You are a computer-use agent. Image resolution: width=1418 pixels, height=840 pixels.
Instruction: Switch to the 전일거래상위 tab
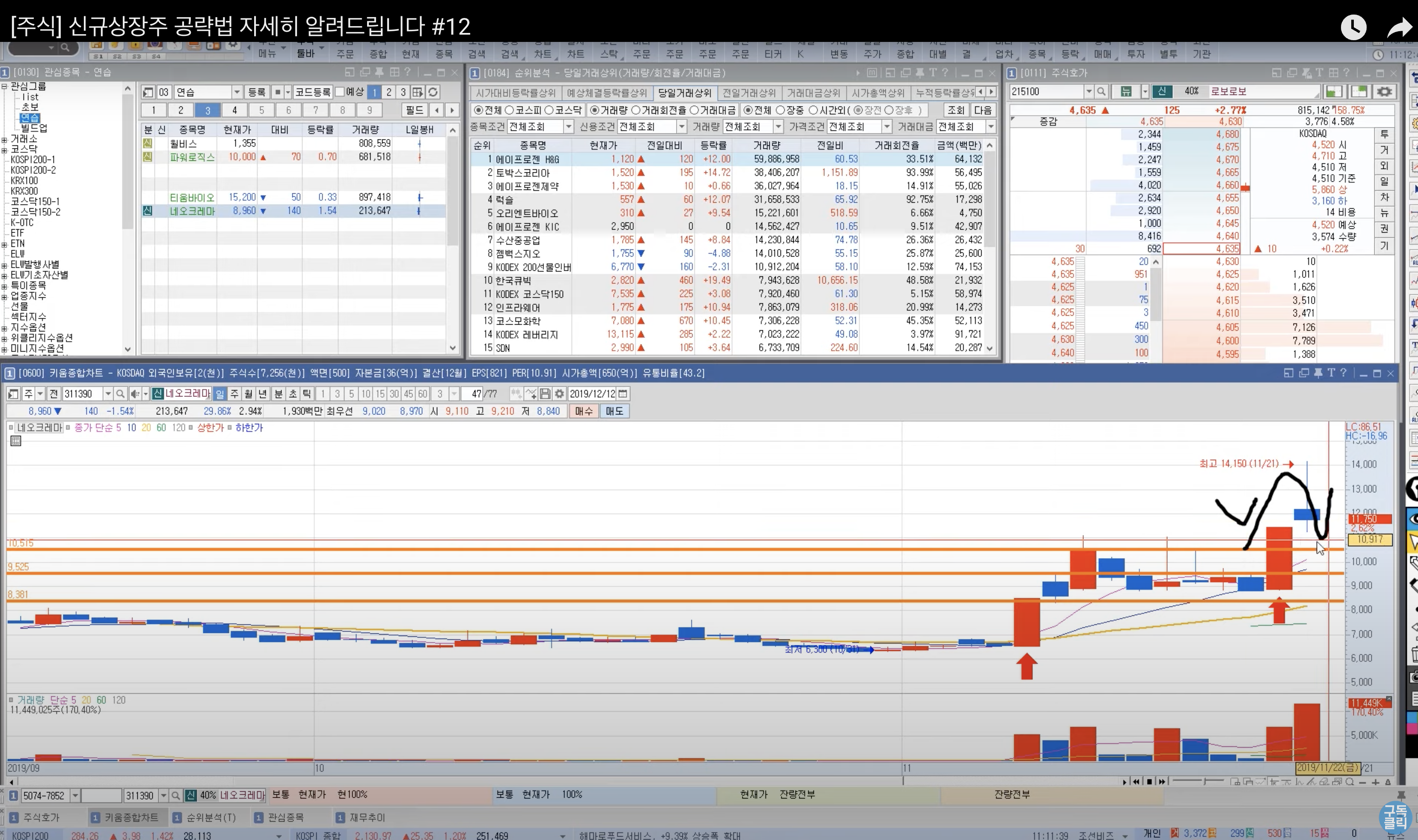click(x=749, y=93)
